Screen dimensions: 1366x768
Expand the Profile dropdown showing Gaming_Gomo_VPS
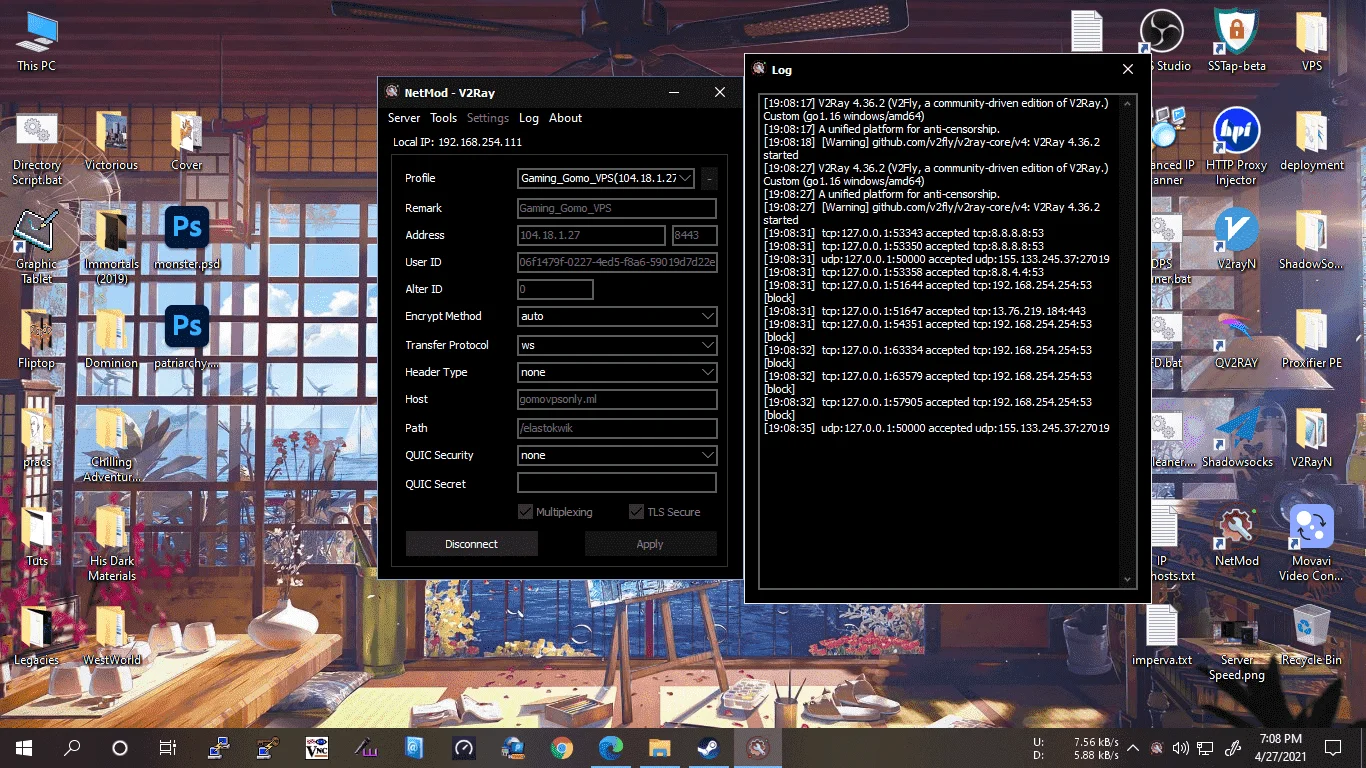point(606,179)
